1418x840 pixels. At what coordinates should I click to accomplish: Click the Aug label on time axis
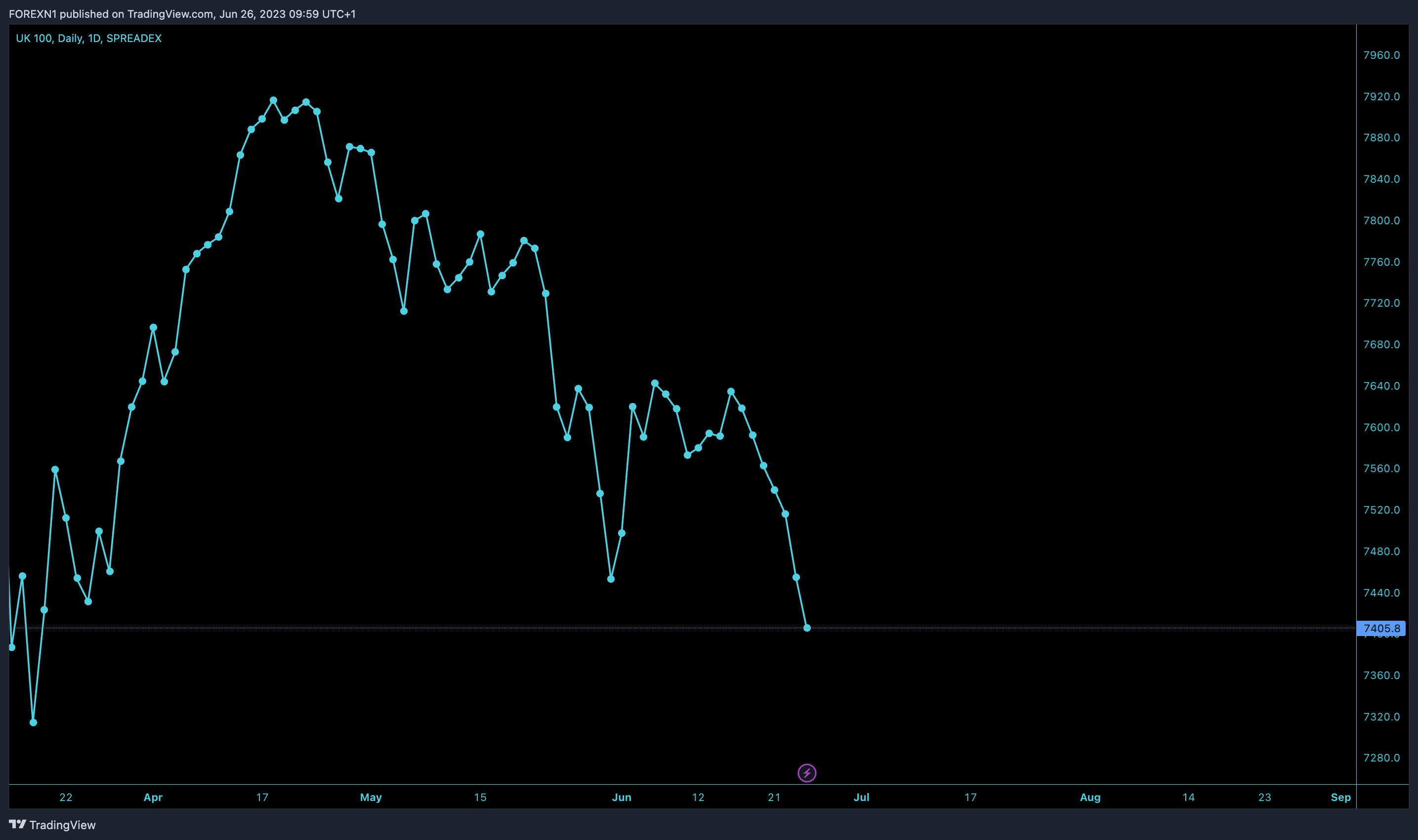tap(1090, 797)
